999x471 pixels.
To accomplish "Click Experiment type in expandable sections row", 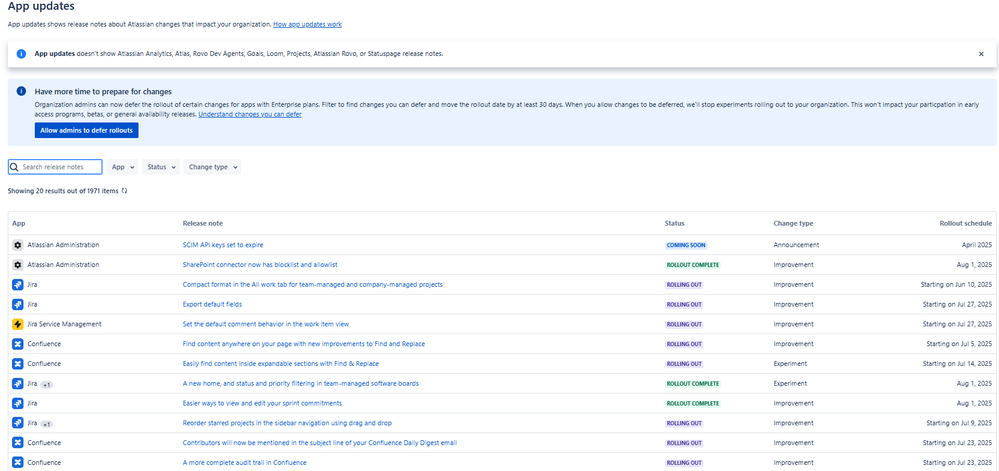I will 790,363.
